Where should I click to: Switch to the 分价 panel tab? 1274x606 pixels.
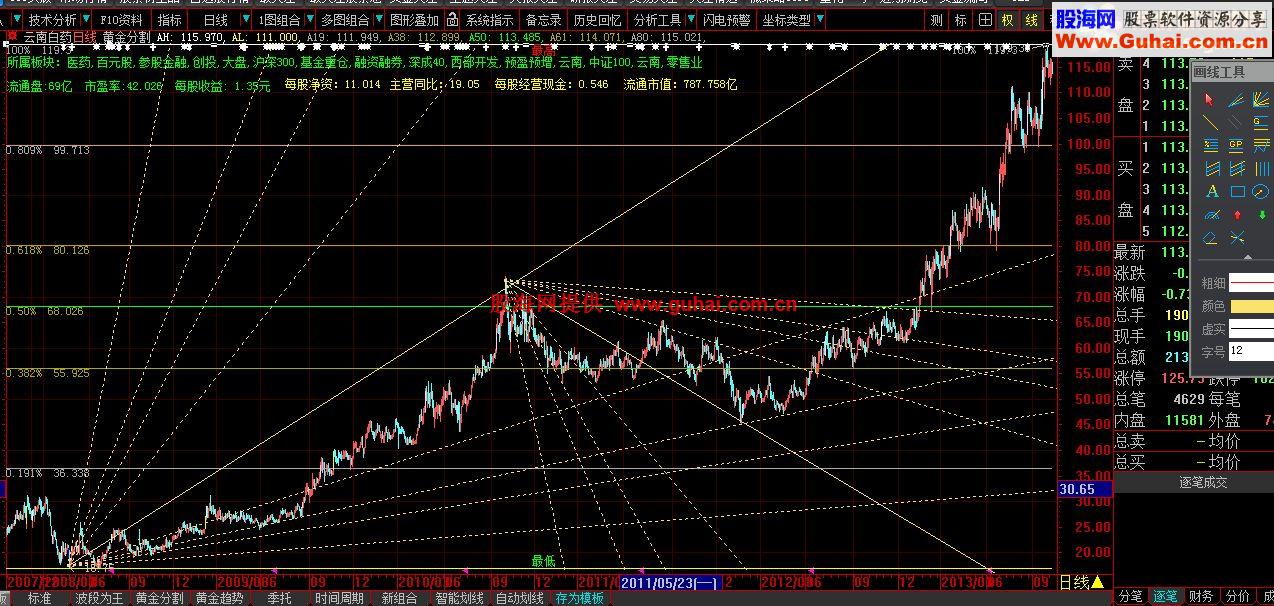(1237, 597)
